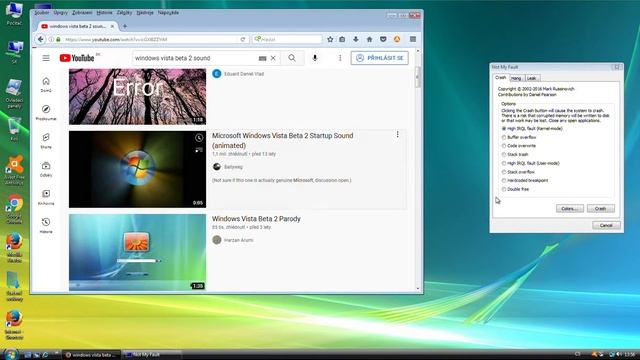Open the Zobrazení menu in Firefox
640x360 pixels.
[82, 13]
